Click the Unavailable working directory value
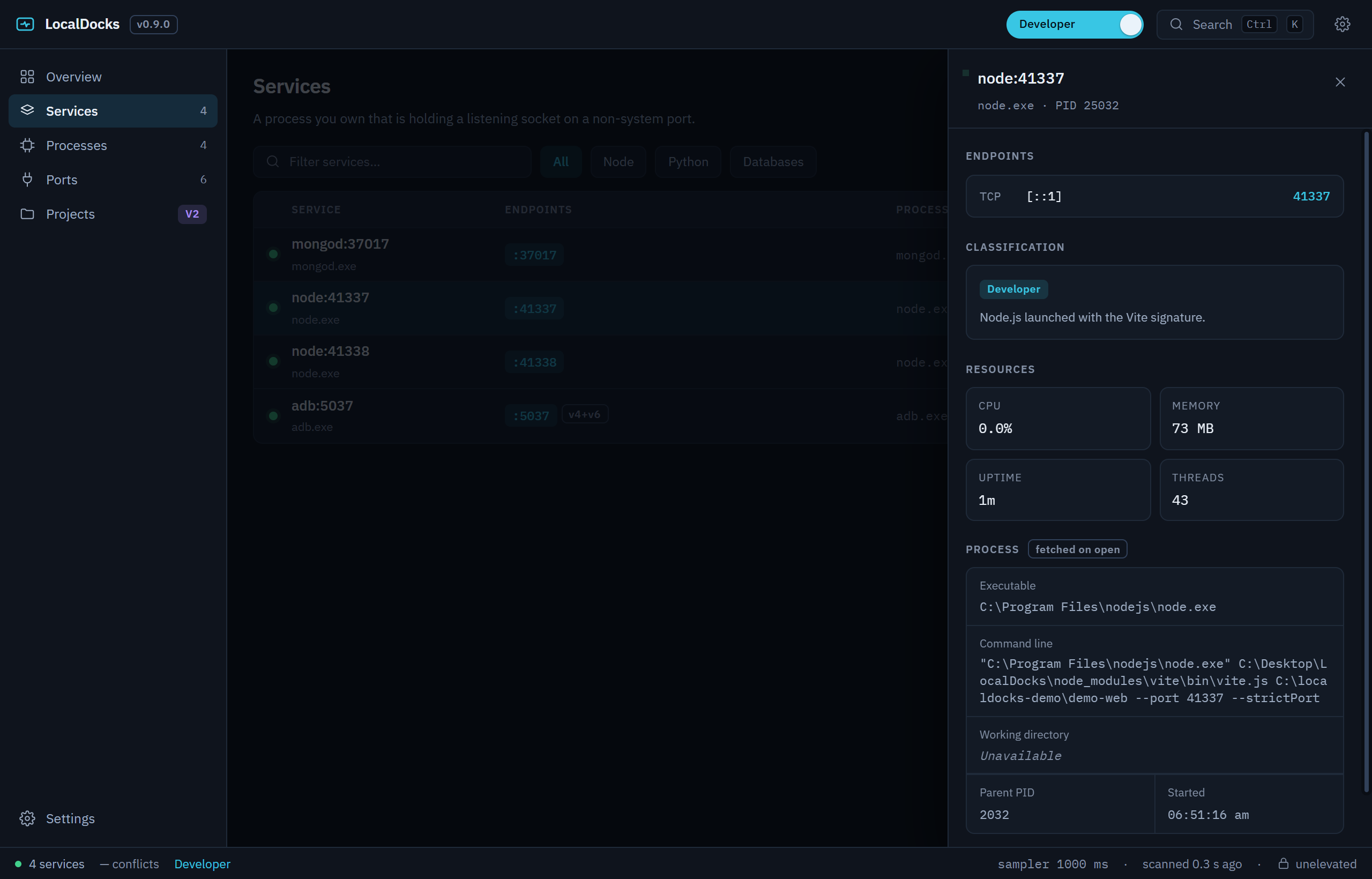 (1020, 756)
